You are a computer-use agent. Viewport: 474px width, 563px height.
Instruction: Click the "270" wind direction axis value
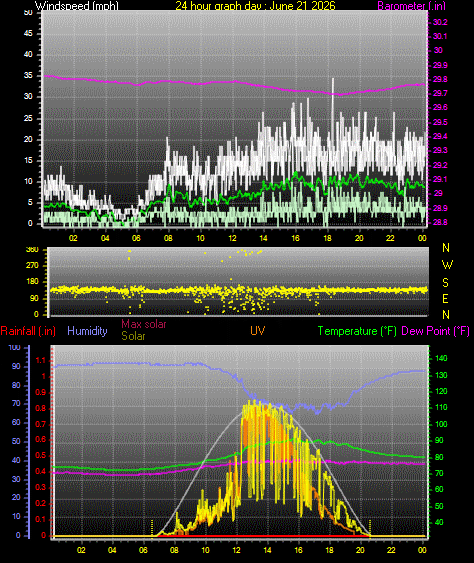[32, 265]
